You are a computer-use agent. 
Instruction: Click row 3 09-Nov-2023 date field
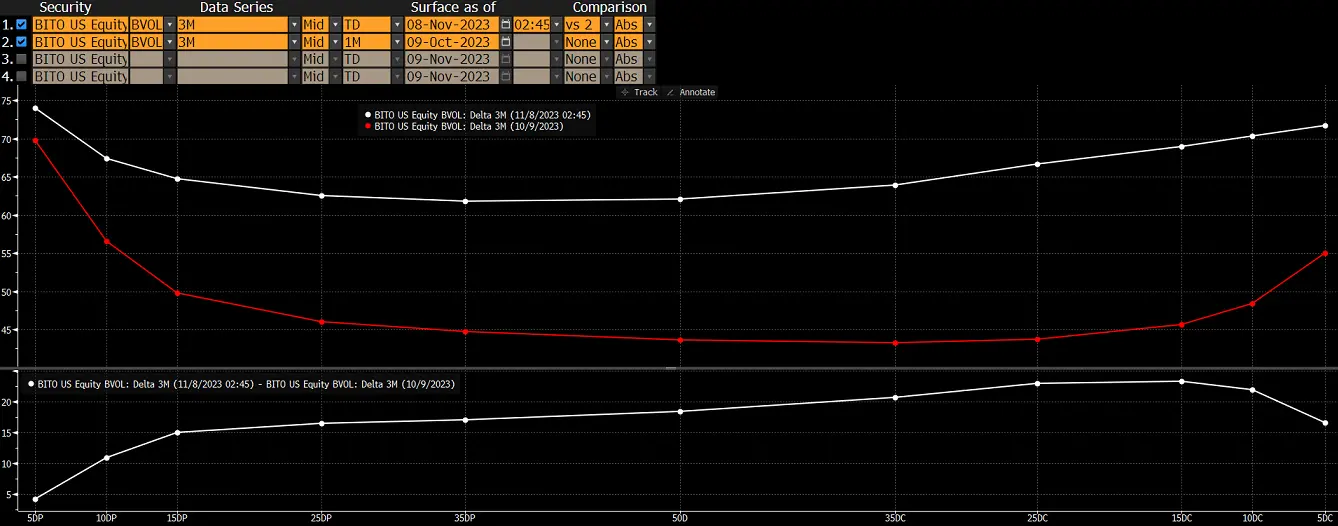[x=452, y=59]
